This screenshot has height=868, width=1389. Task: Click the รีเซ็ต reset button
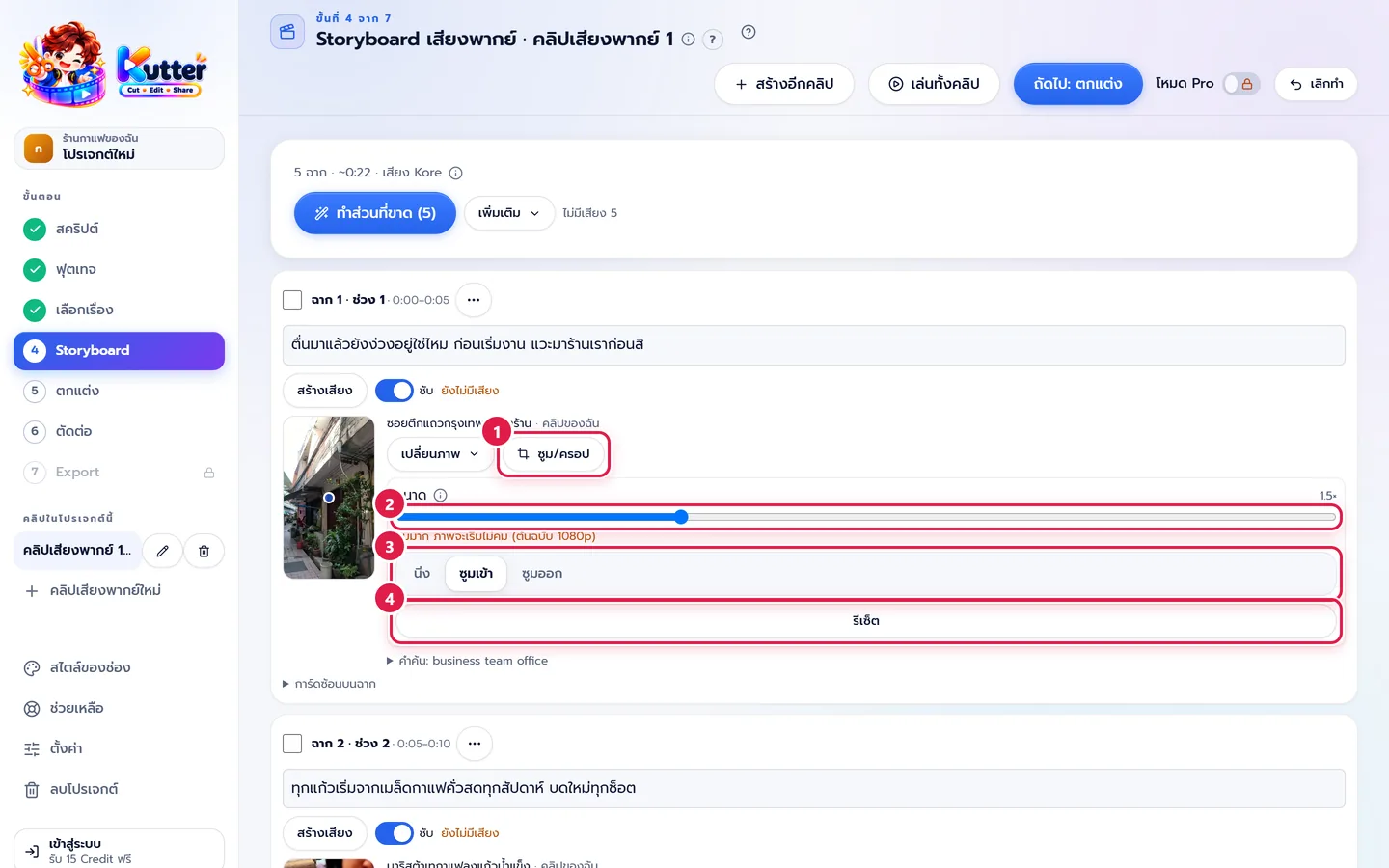coord(866,621)
